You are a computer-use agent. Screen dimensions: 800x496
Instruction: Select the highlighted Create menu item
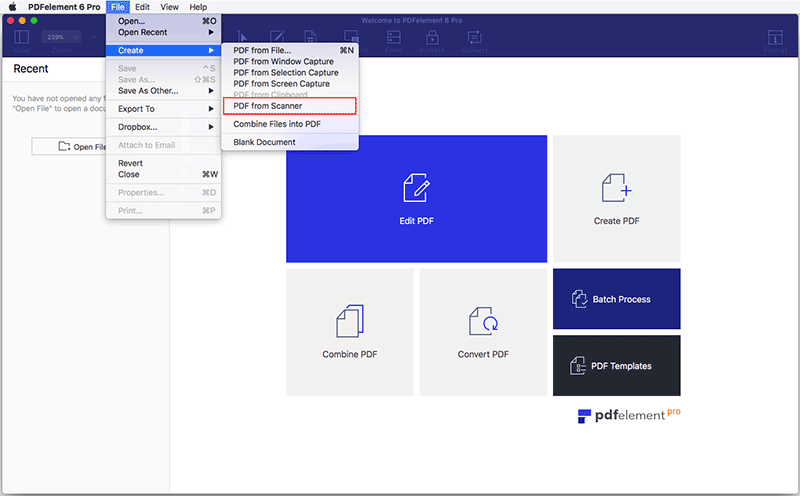tap(163, 50)
